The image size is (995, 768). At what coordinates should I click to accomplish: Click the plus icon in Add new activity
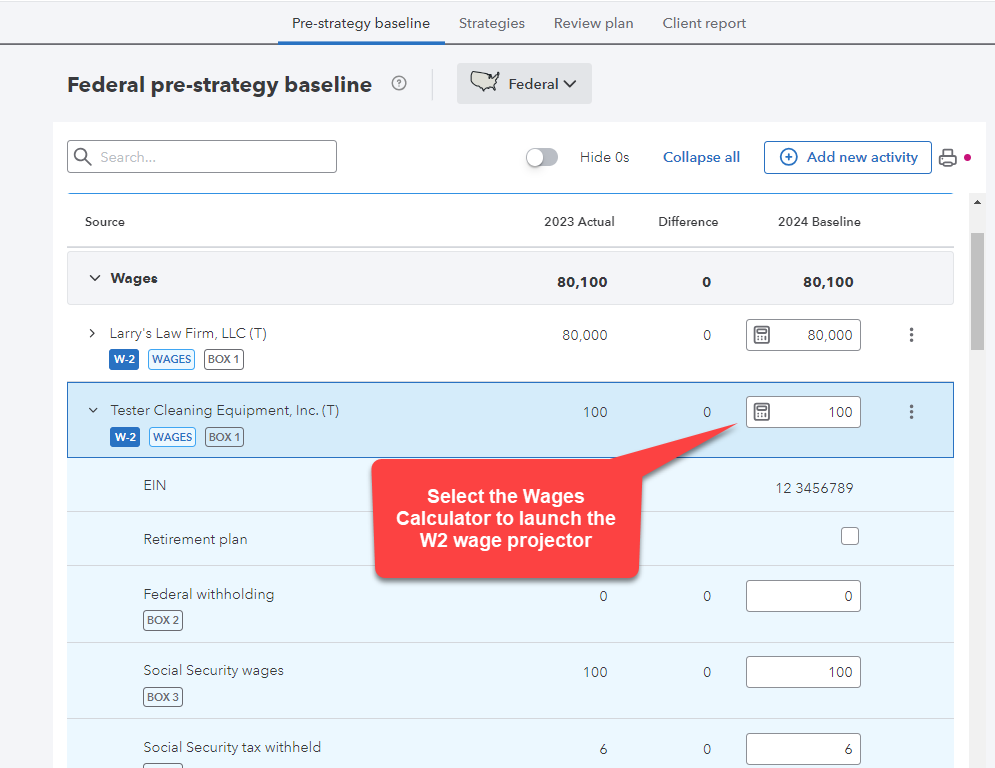[x=788, y=157]
